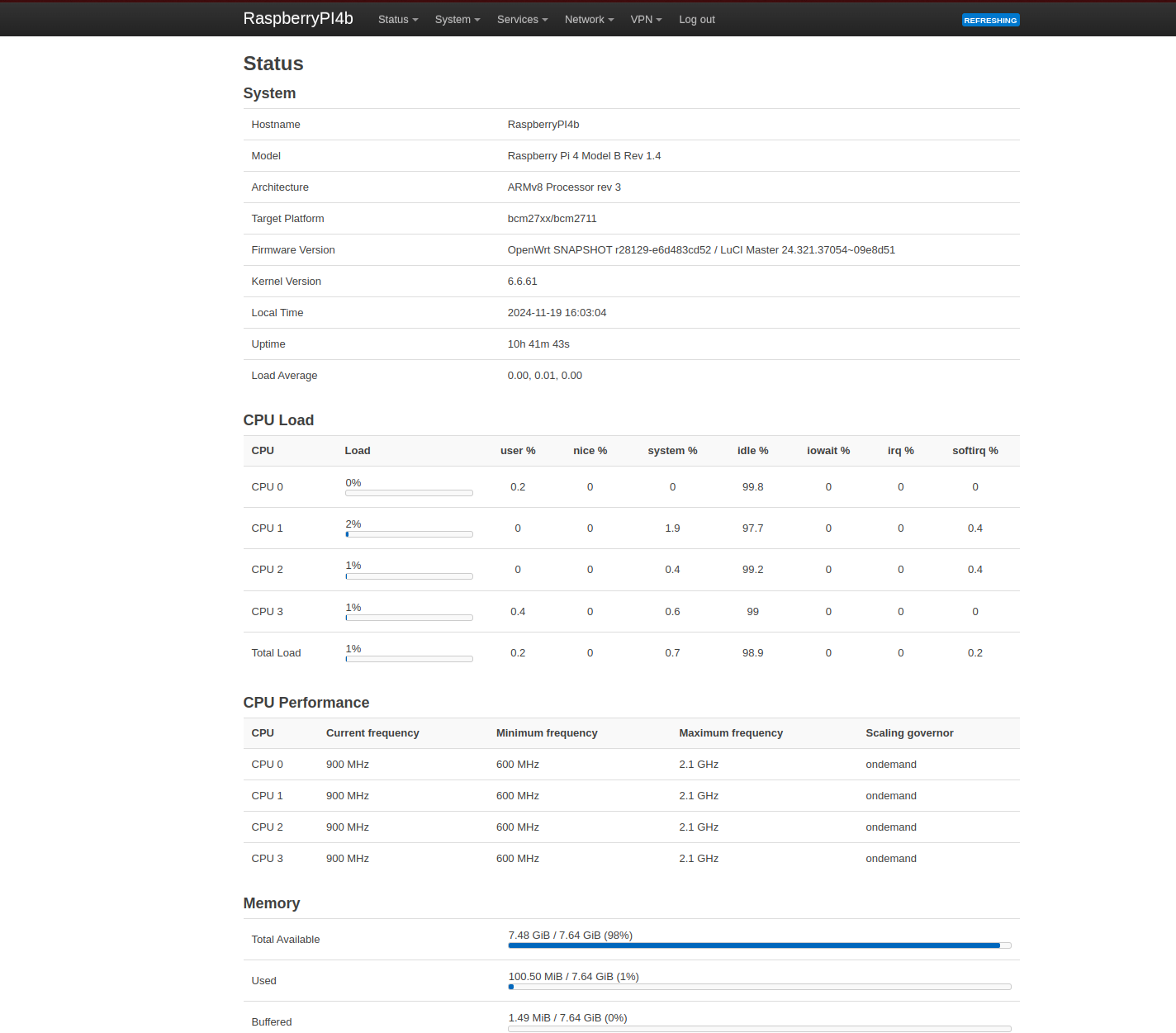Open the System dropdown menu
Screen dimensions: 1176x1033
458,19
